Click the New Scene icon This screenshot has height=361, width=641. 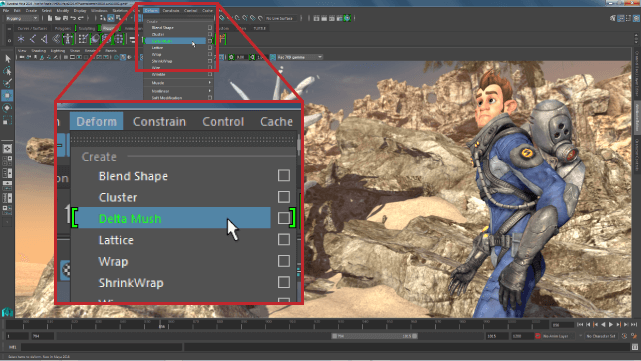pyautogui.click(x=50, y=18)
